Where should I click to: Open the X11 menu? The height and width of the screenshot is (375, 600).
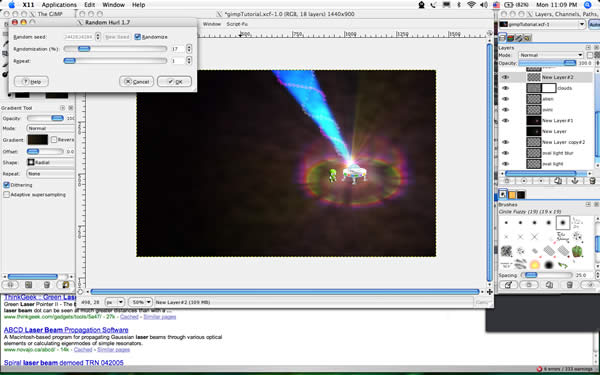(28, 5)
